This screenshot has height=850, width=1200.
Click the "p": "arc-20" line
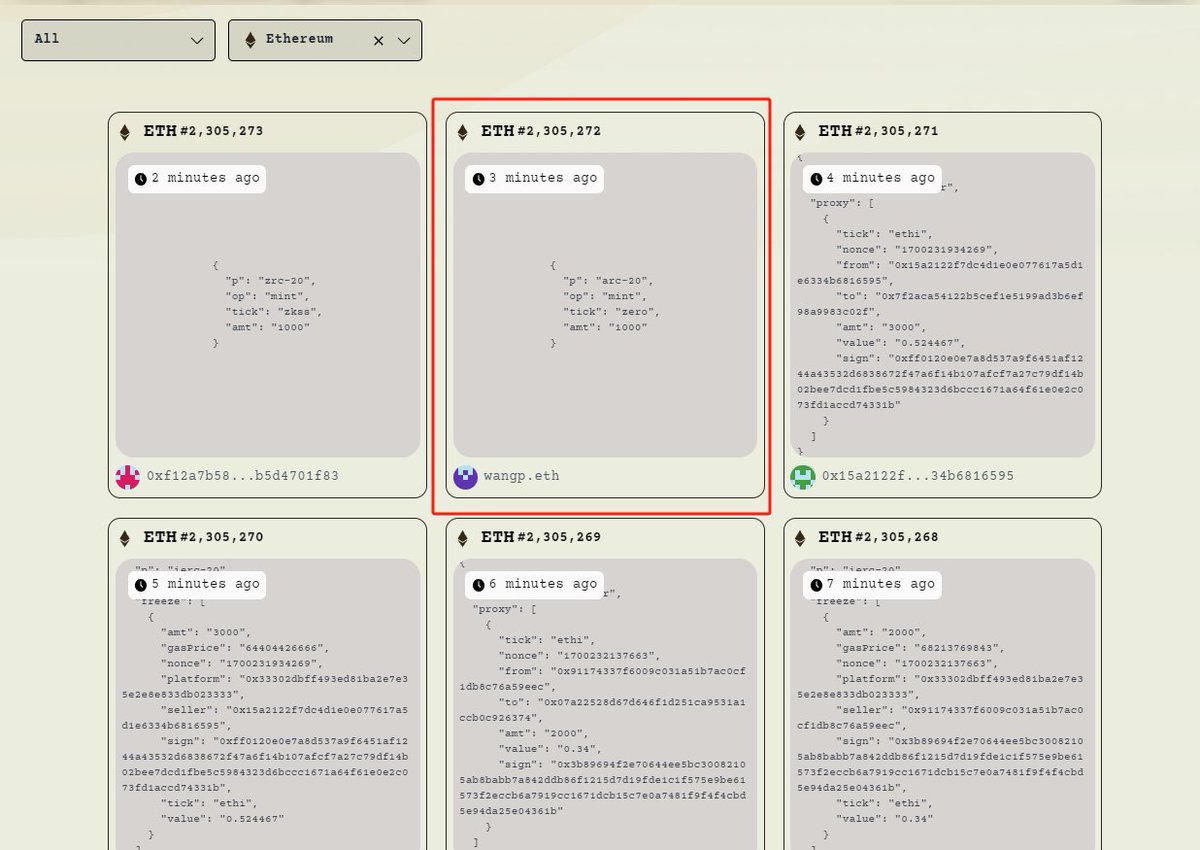[608, 281]
